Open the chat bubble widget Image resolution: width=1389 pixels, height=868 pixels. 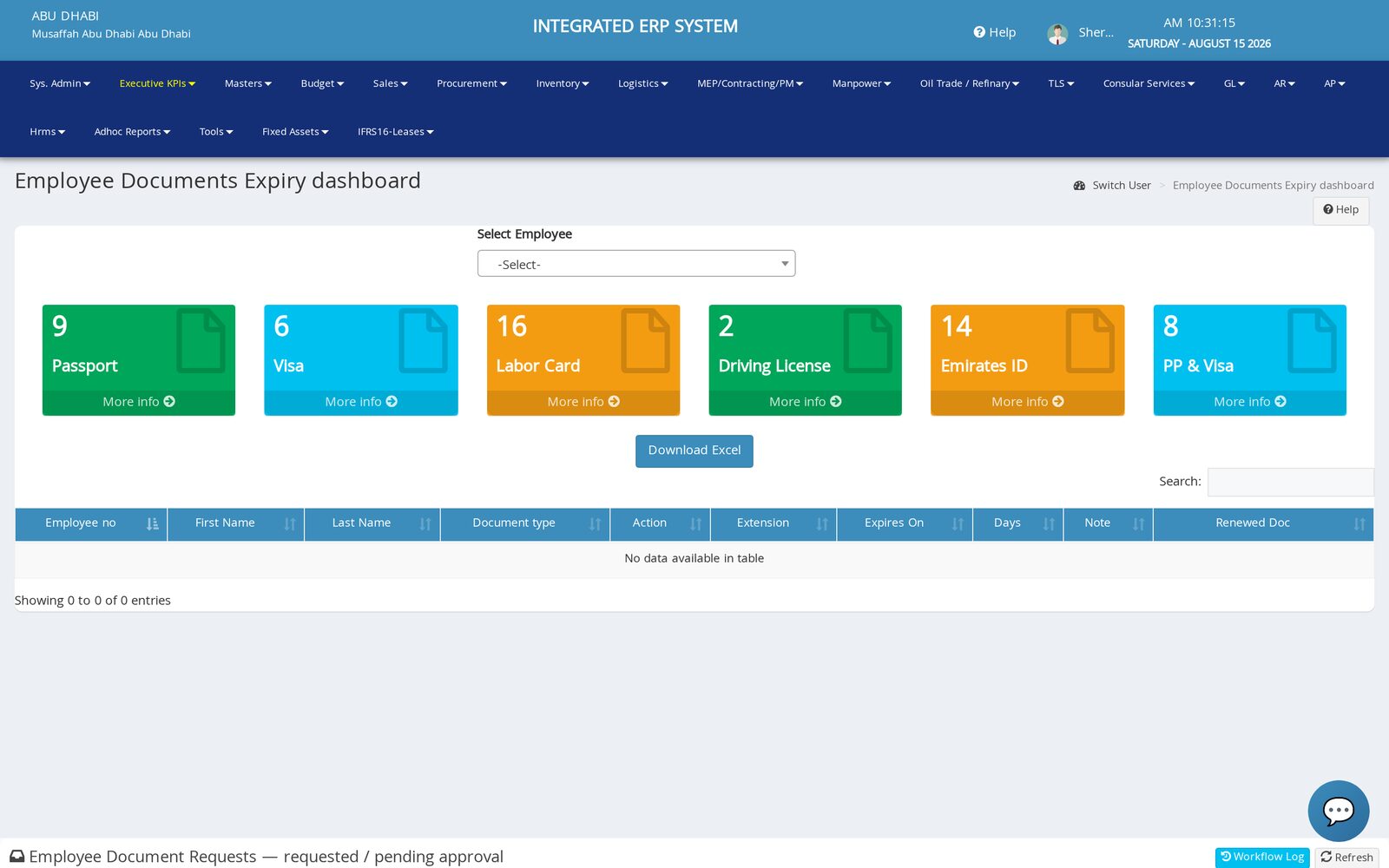pos(1338,811)
